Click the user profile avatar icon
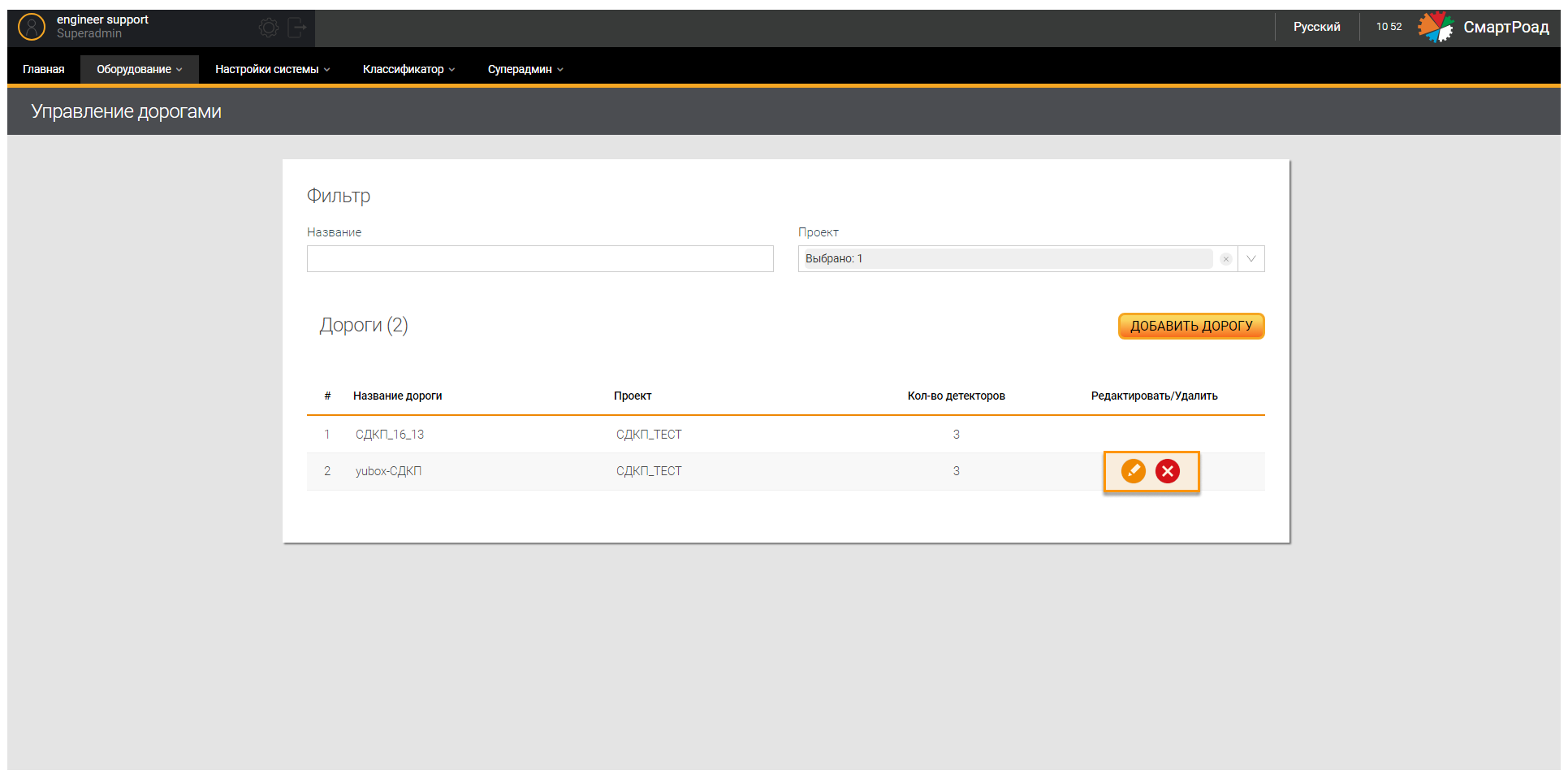Screen dimensions: 1568x779 tap(32, 27)
